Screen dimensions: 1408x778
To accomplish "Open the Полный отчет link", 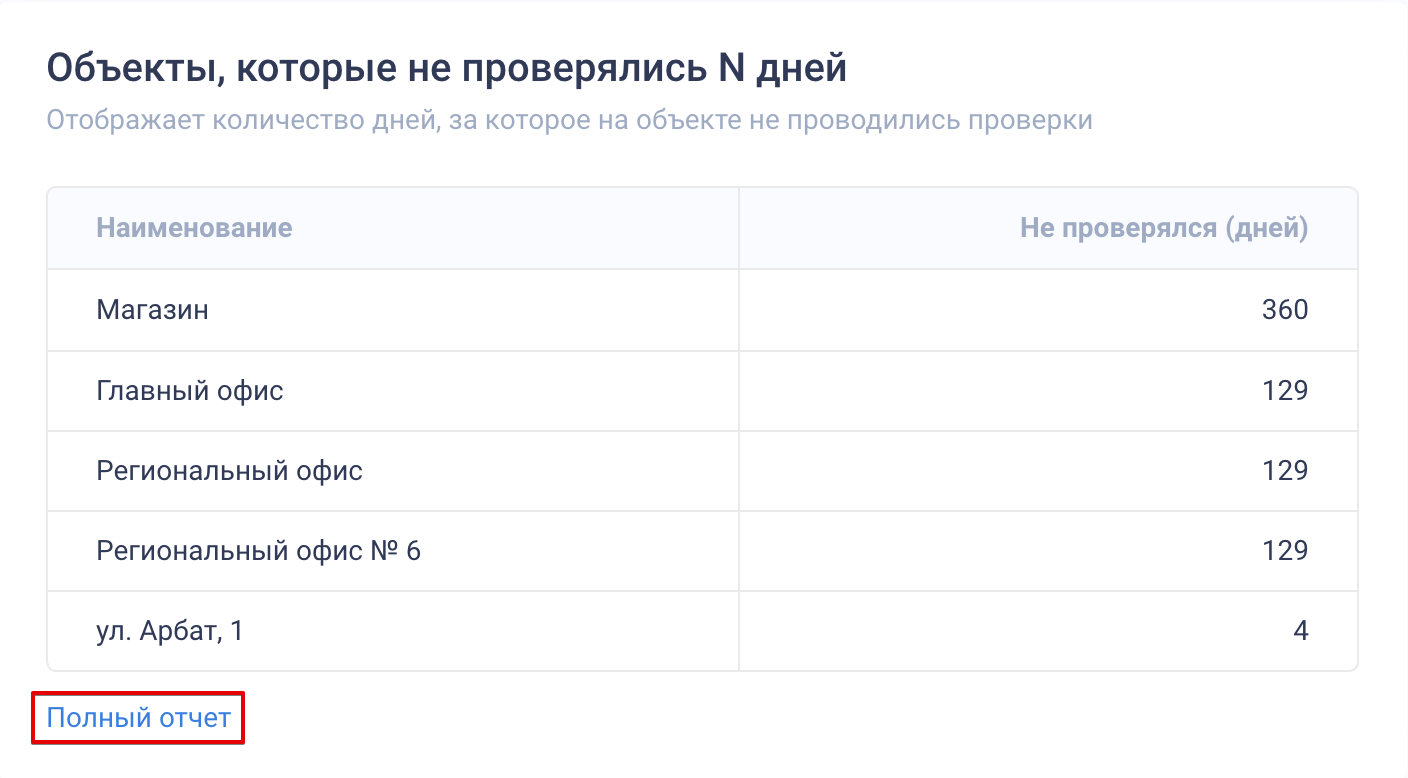I will click(x=138, y=718).
